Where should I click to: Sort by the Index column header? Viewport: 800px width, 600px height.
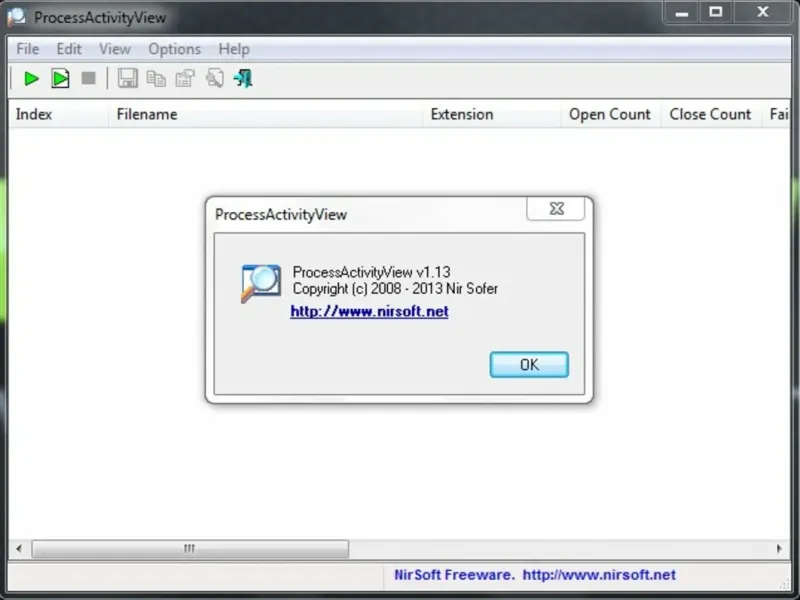click(58, 114)
